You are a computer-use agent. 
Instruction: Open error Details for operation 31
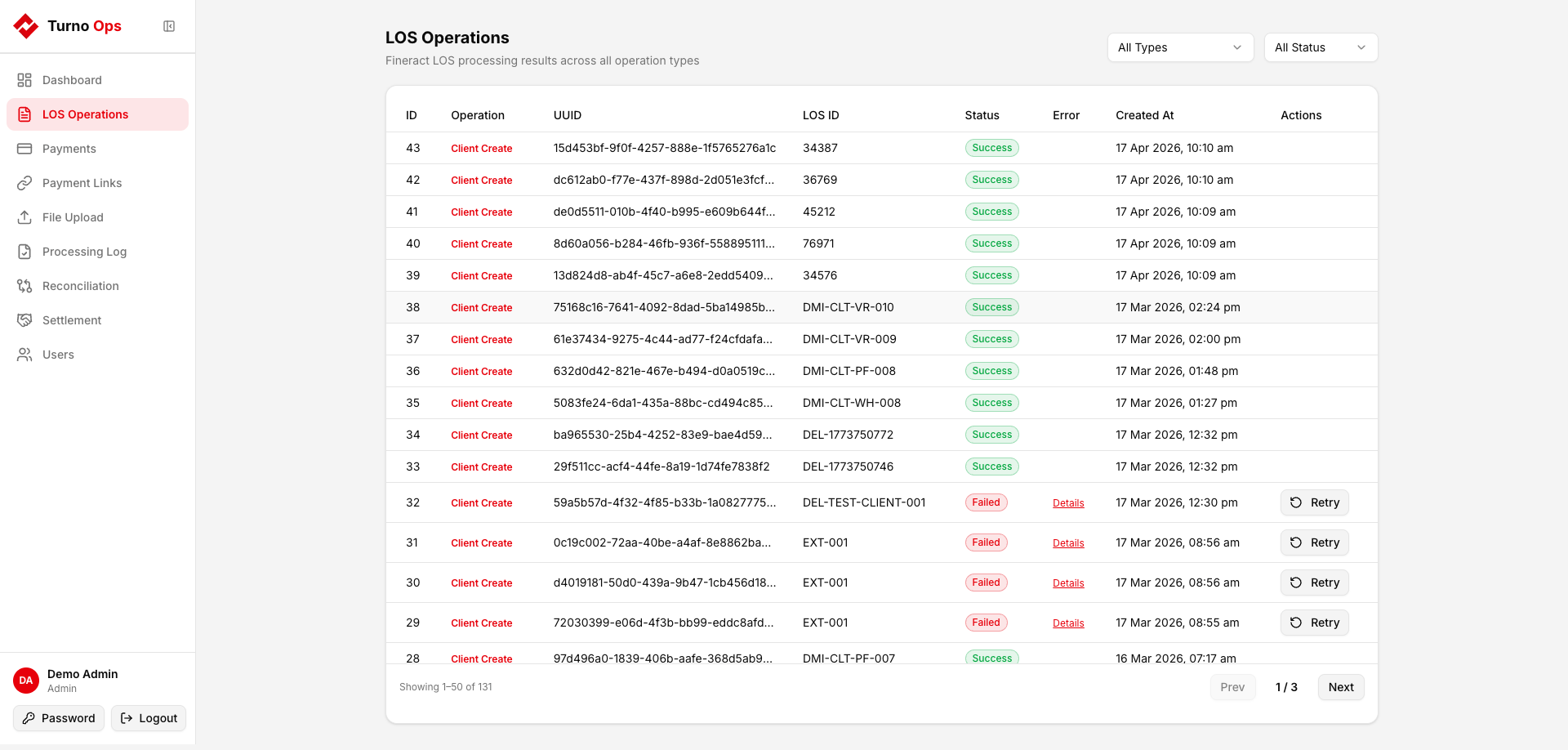(x=1068, y=543)
